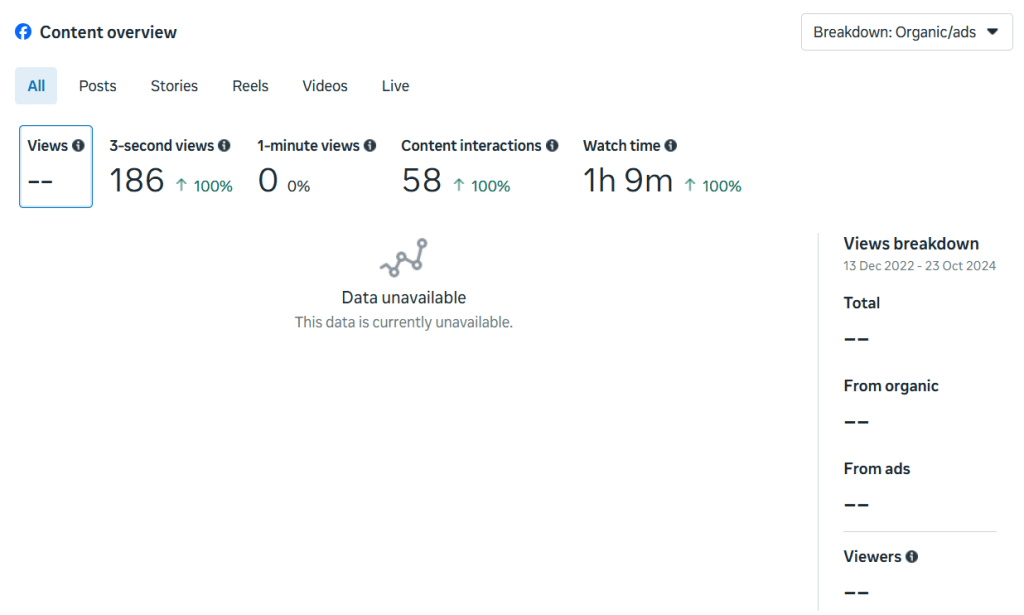Click info icon beside Watch time
This screenshot has height=615, width=1024.
pos(670,146)
